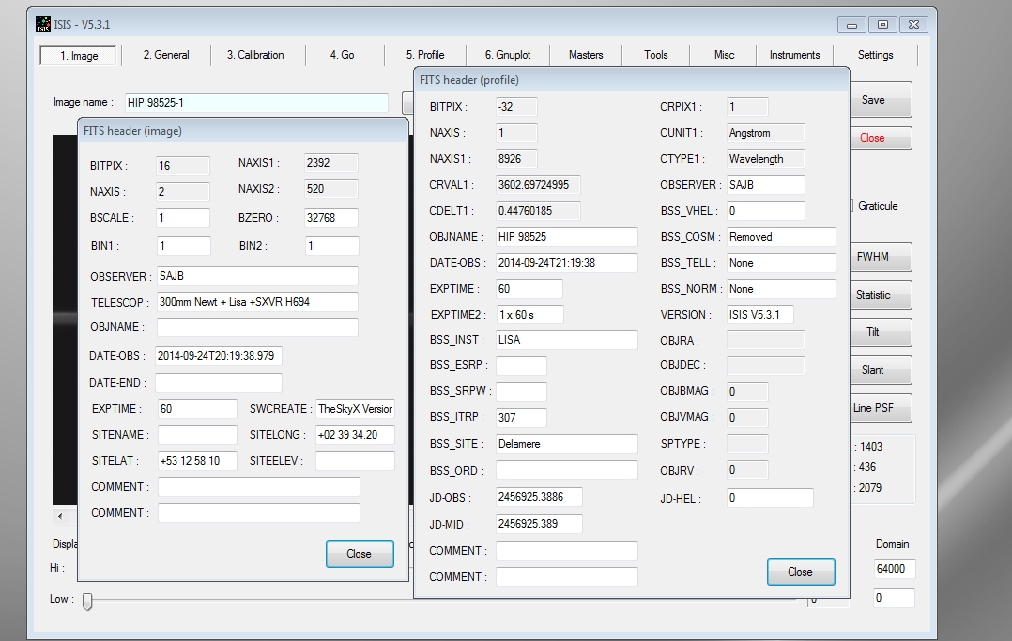
Task: Toggle the Graticule checkbox
Action: (853, 206)
